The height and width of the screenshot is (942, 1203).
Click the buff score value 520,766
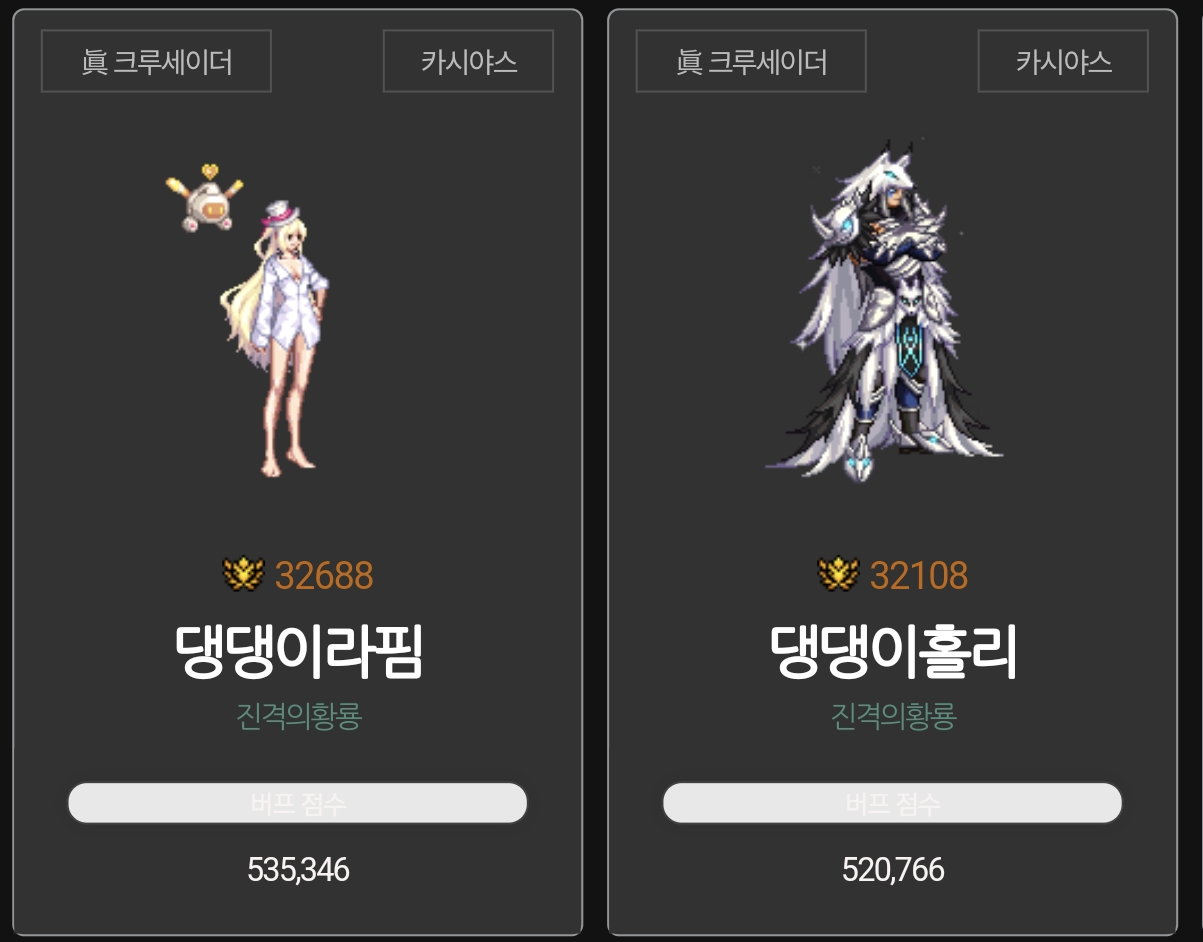(893, 870)
